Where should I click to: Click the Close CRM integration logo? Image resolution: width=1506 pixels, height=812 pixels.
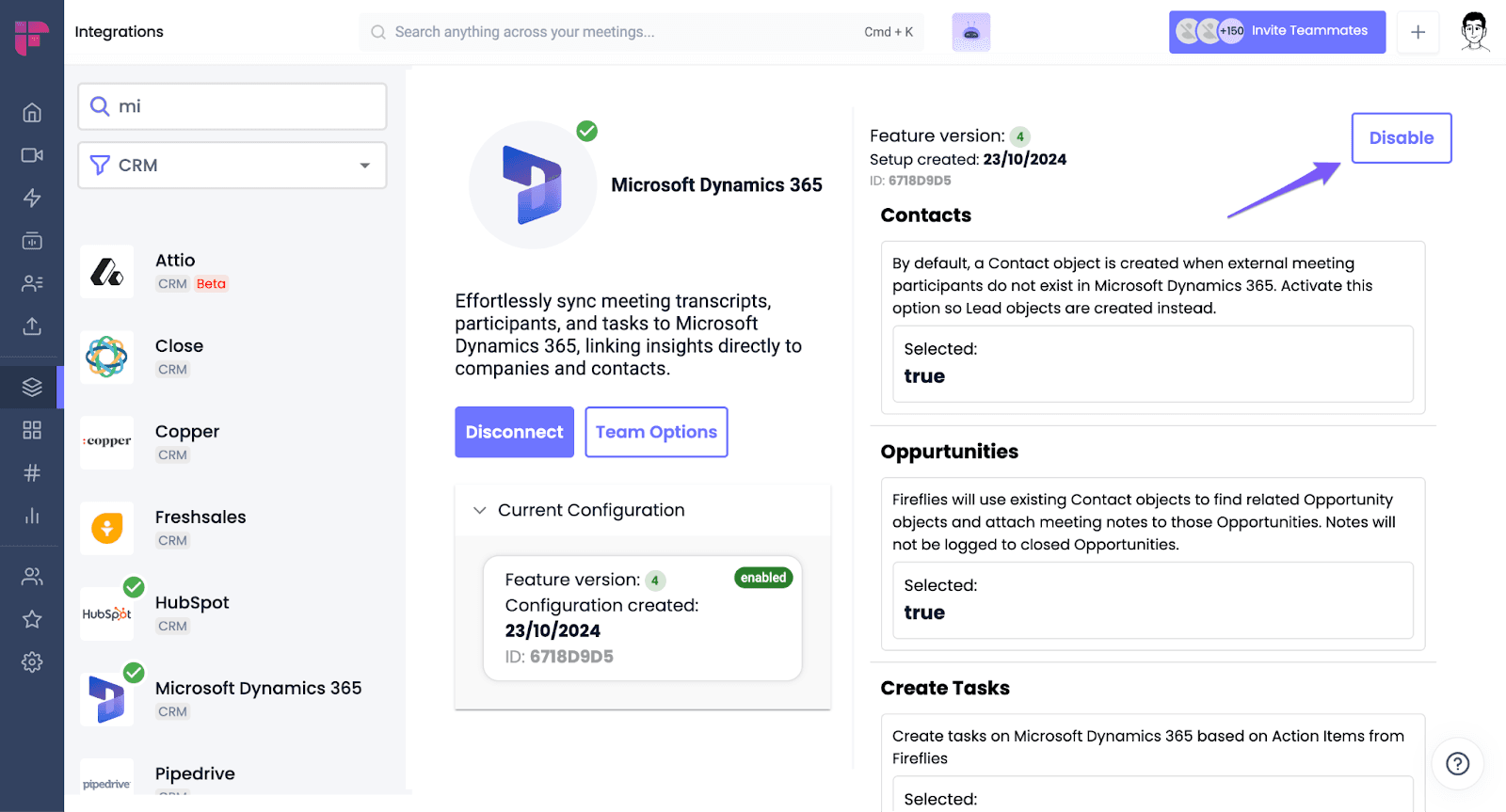106,357
